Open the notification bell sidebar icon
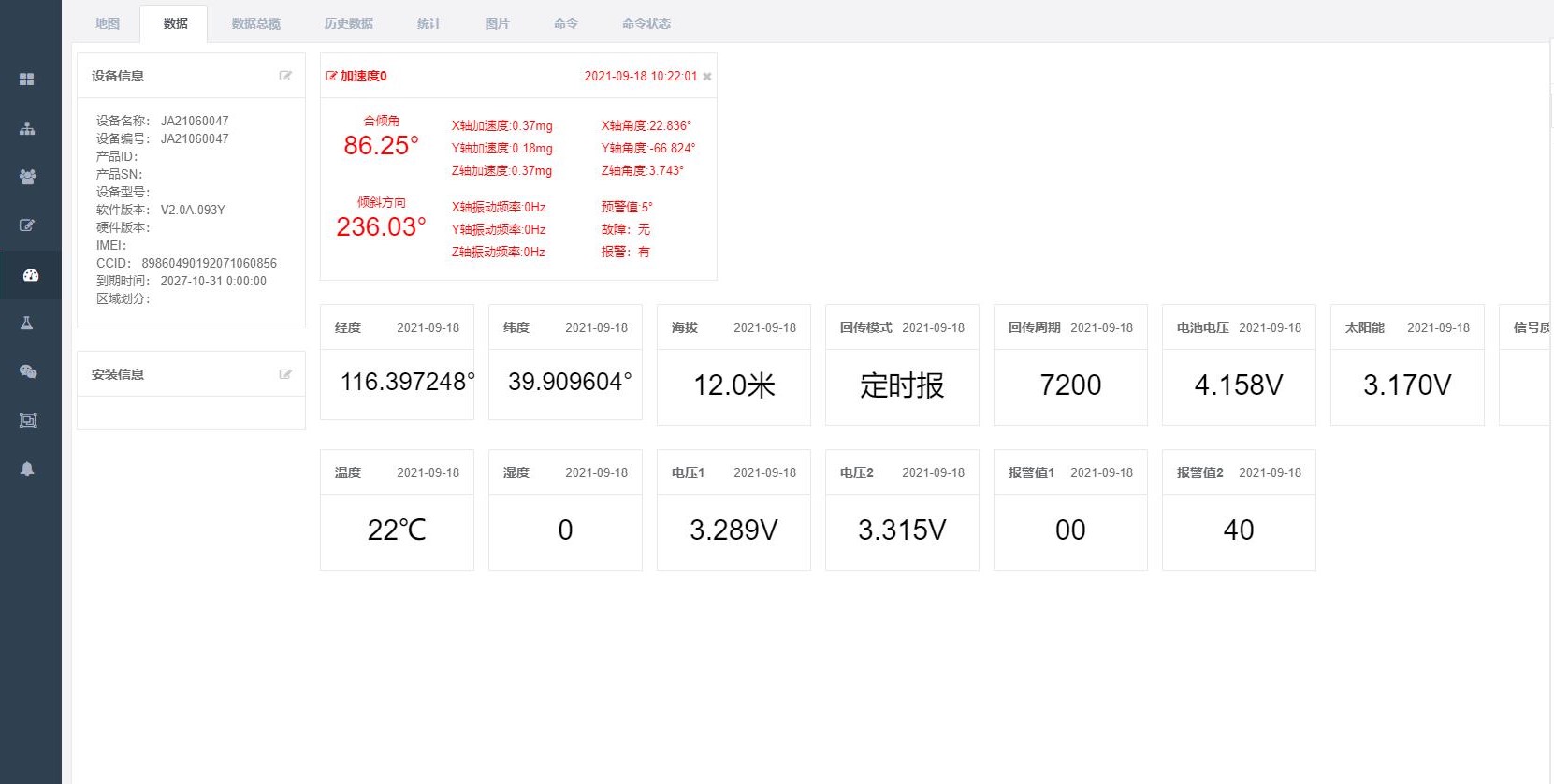This screenshot has height=784, width=1554. click(x=27, y=469)
